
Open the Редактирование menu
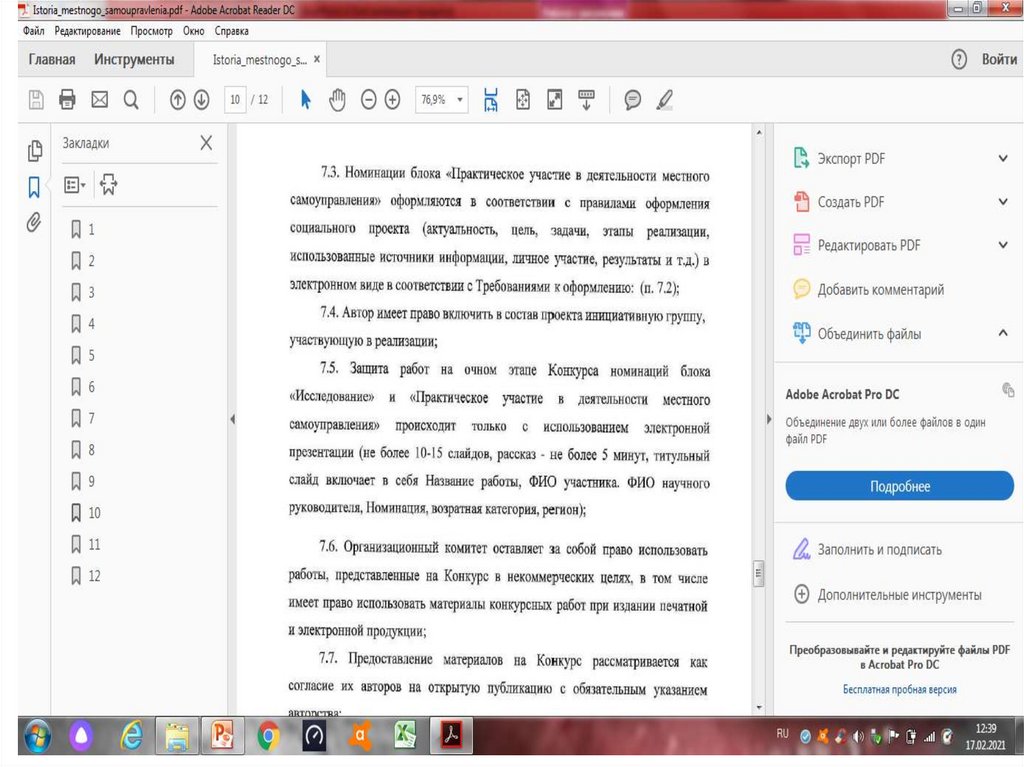88,32
